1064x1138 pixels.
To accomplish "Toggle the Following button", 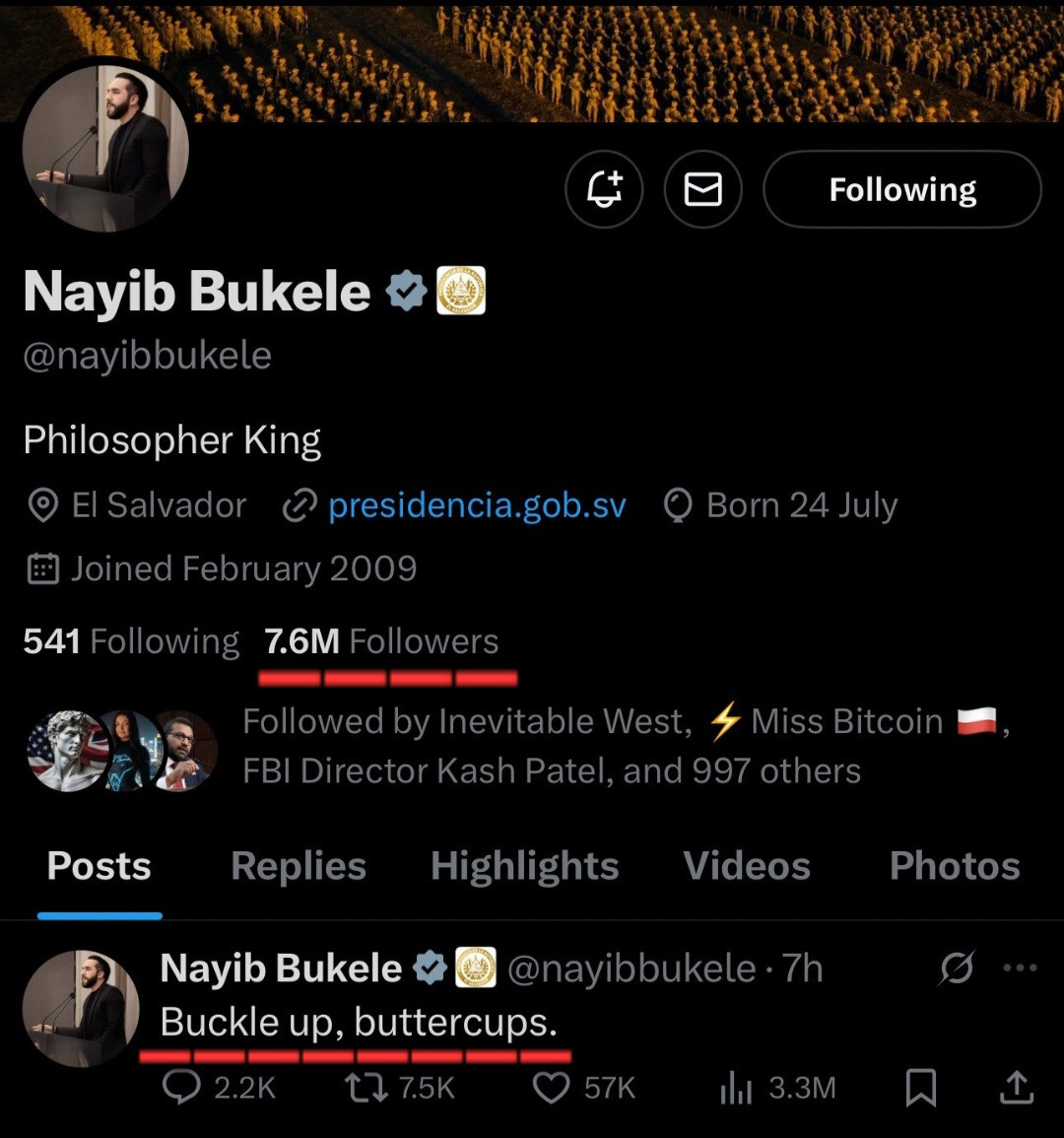I will tap(901, 188).
